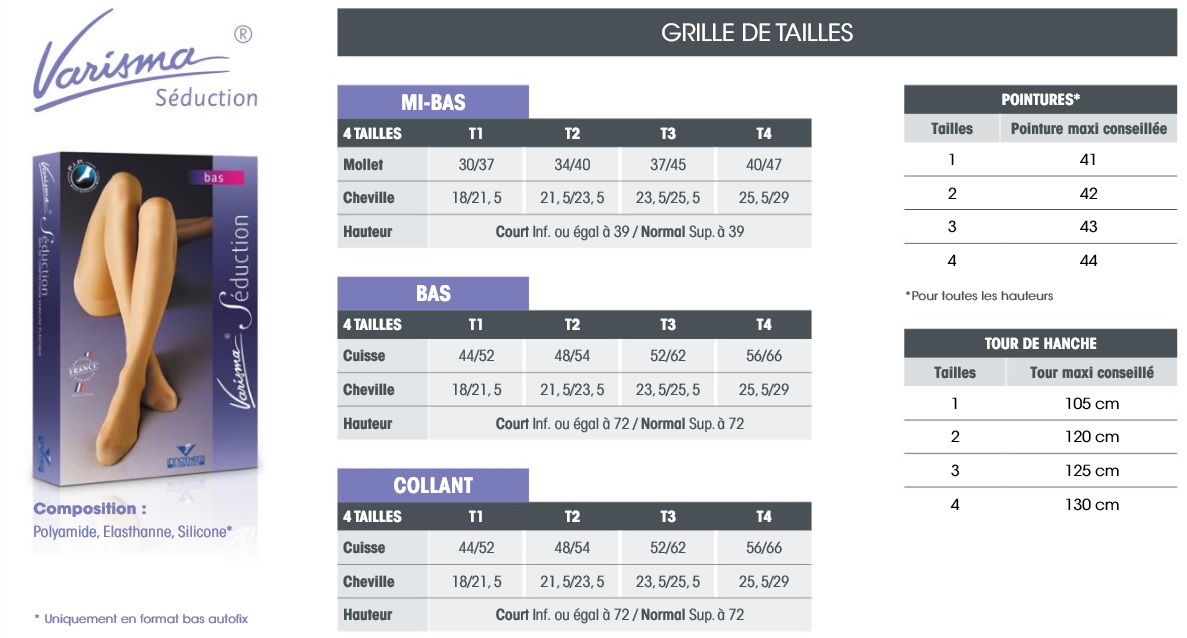Click the Composition : heading text
The width and height of the screenshot is (1187, 638).
tap(90, 509)
